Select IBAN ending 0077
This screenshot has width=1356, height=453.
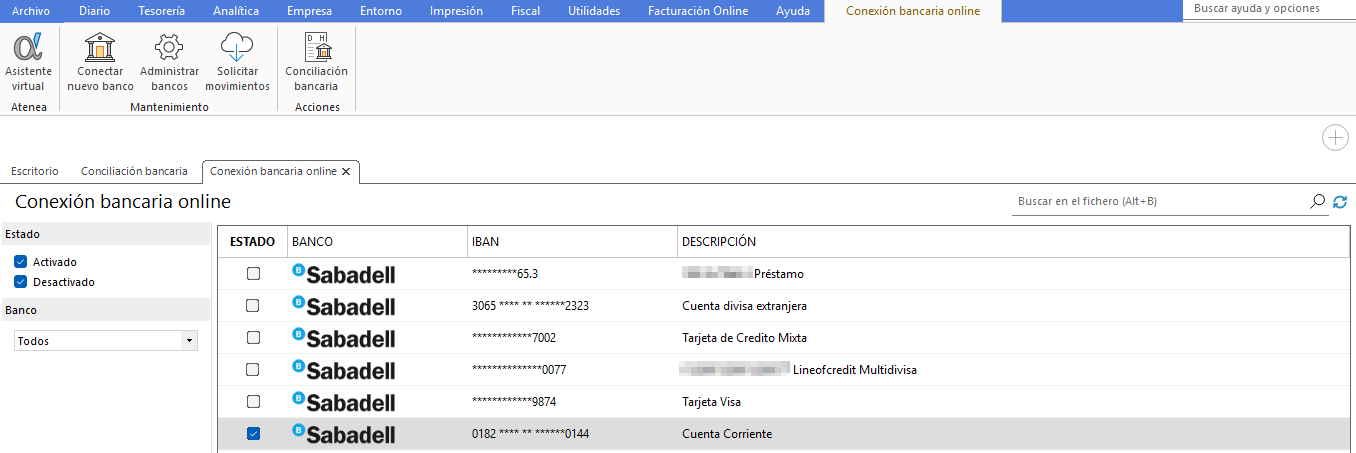tap(519, 370)
